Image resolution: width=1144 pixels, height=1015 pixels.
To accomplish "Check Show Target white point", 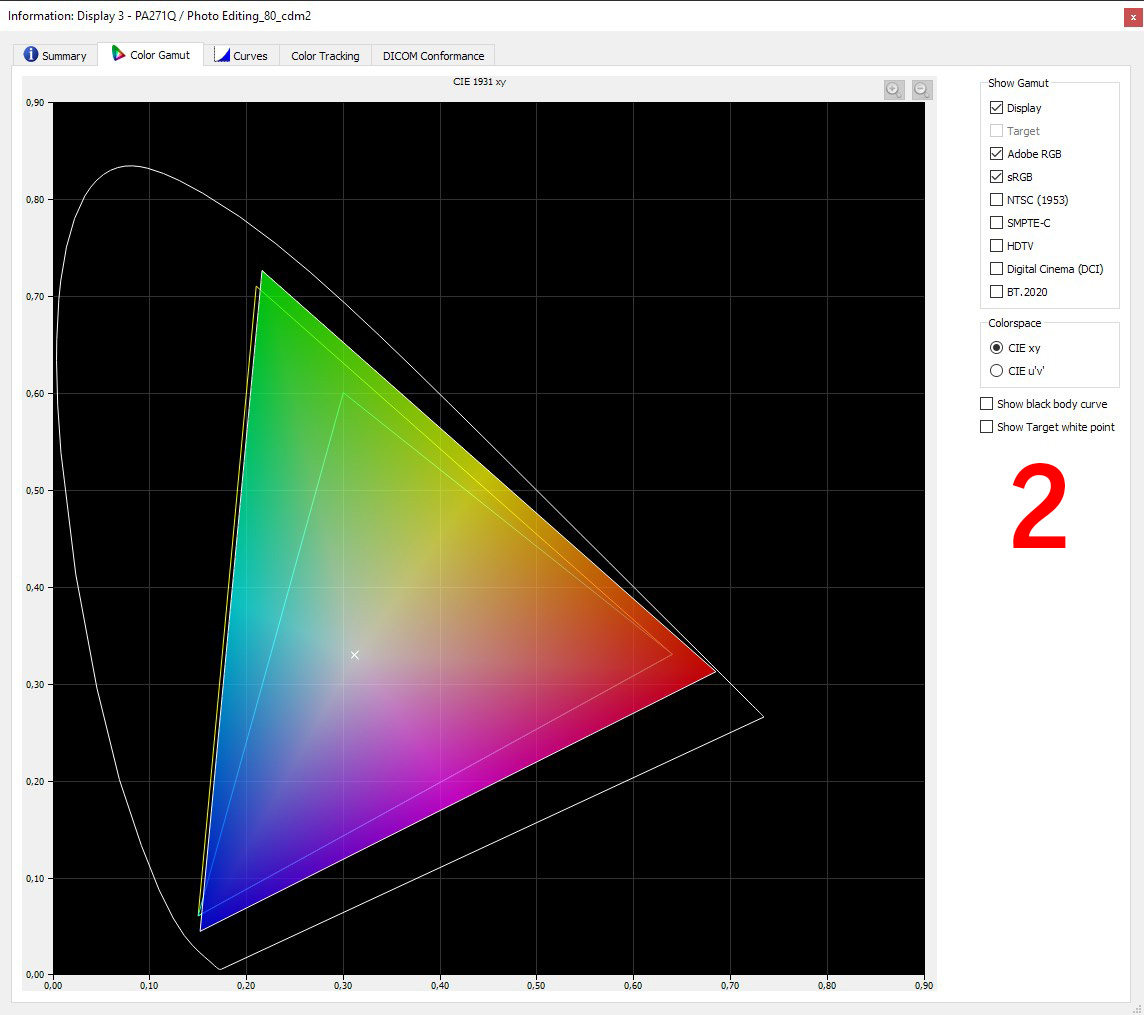I will (987, 427).
